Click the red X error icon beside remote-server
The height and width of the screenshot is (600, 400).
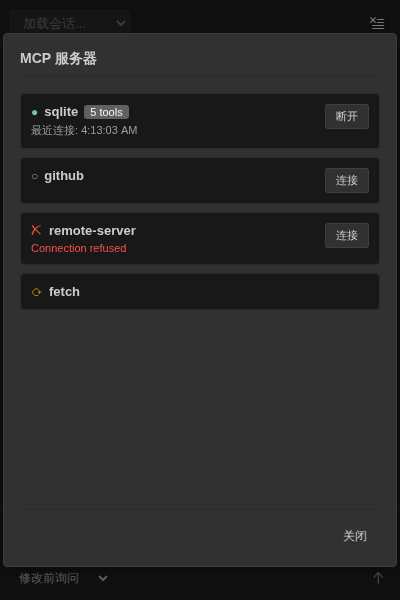click(x=36, y=230)
